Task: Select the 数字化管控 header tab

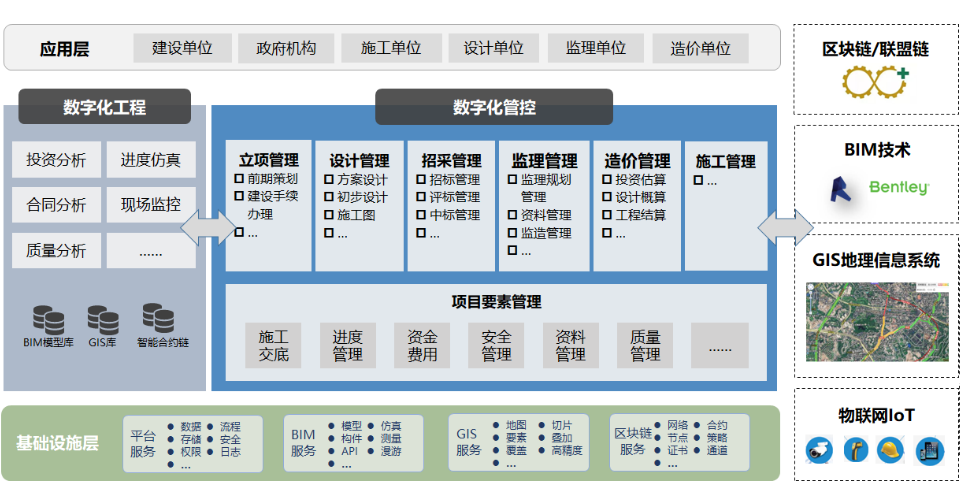Action: click(x=493, y=107)
